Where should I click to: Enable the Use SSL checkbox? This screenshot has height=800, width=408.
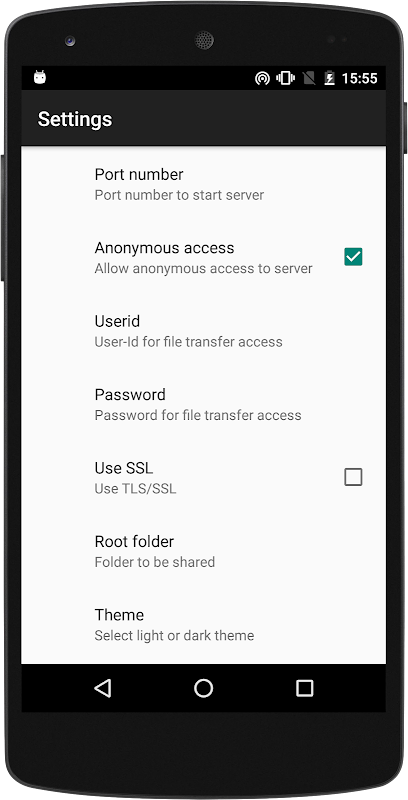coord(353,477)
